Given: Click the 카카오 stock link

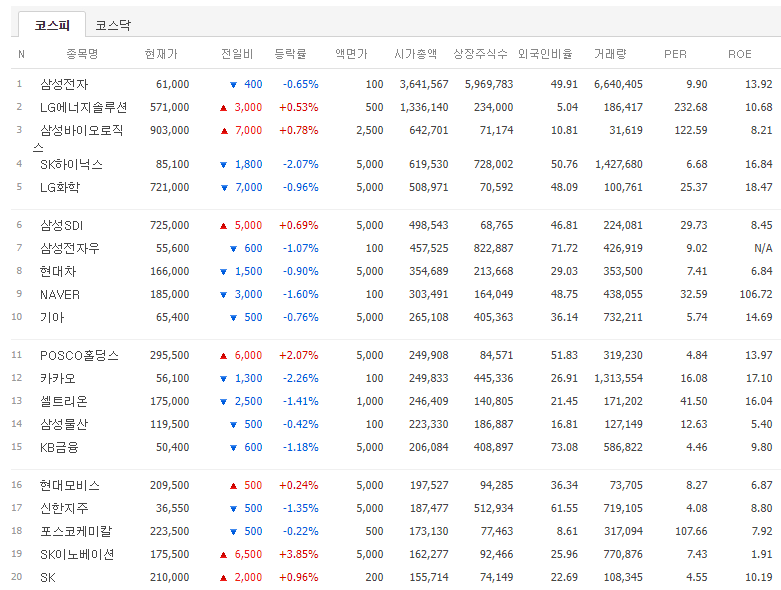Looking at the screenshot, I should pyautogui.click(x=58, y=378).
